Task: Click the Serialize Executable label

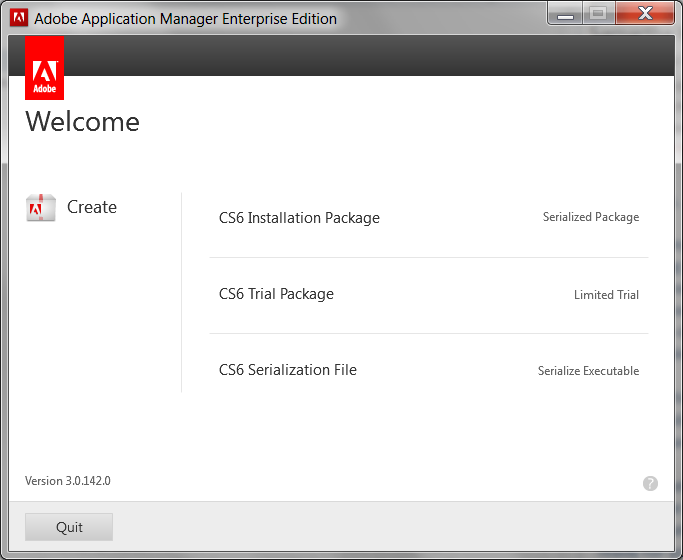Action: pos(588,371)
